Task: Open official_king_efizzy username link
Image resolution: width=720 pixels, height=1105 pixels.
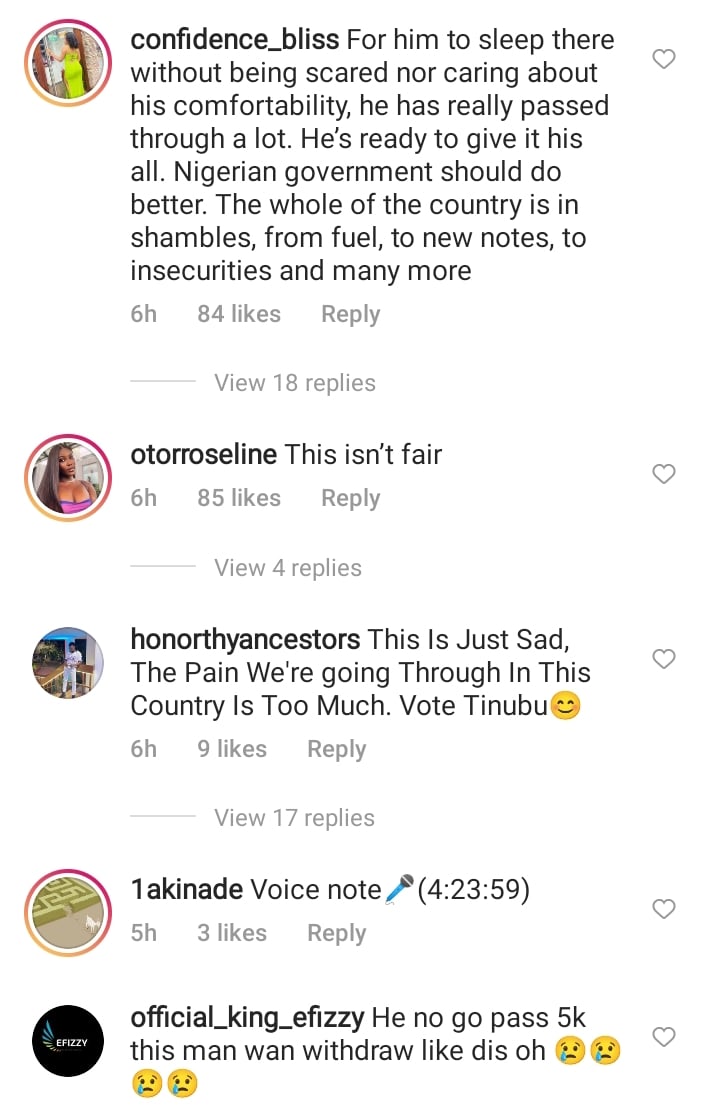Action: tap(247, 1018)
